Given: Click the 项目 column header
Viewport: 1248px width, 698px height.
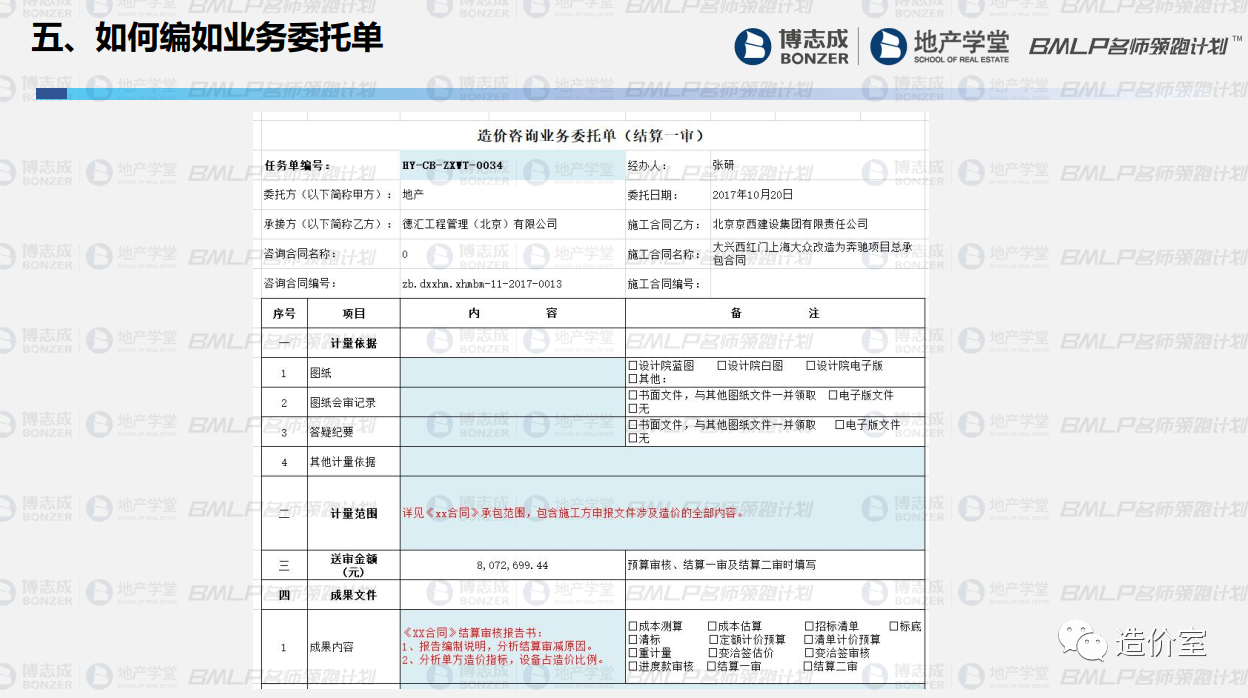Looking at the screenshot, I should 354,313.
